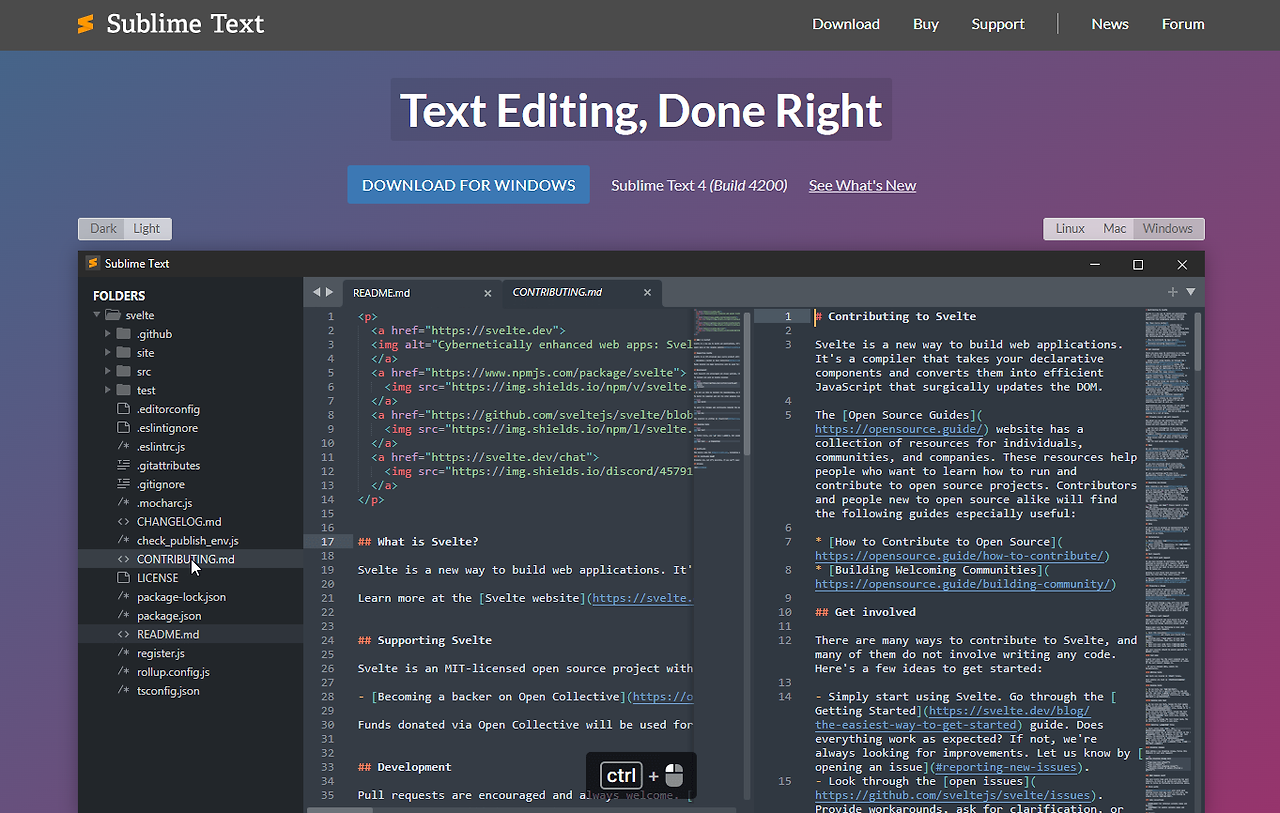Viewport: 1280px width, 813px height.
Task: Click line number 17 in the README.md gutter
Action: [328, 542]
